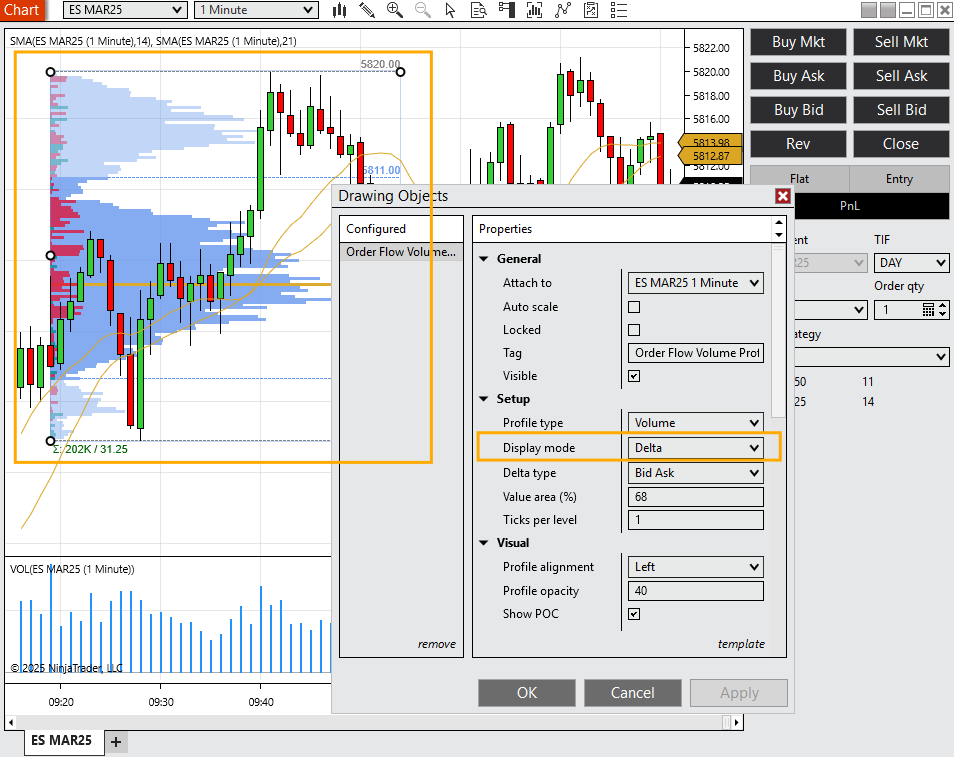Uncheck the Visible checkbox
The image size is (954, 757).
point(634,376)
